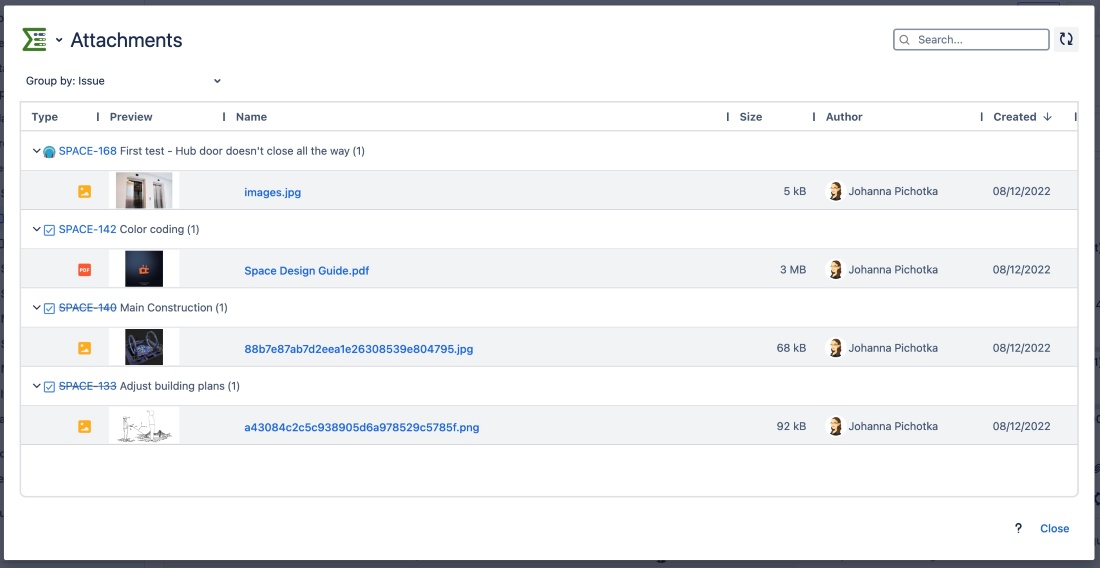Open the Space Design Guide.pdf link
Screen dimensions: 1100x568
tap(307, 271)
